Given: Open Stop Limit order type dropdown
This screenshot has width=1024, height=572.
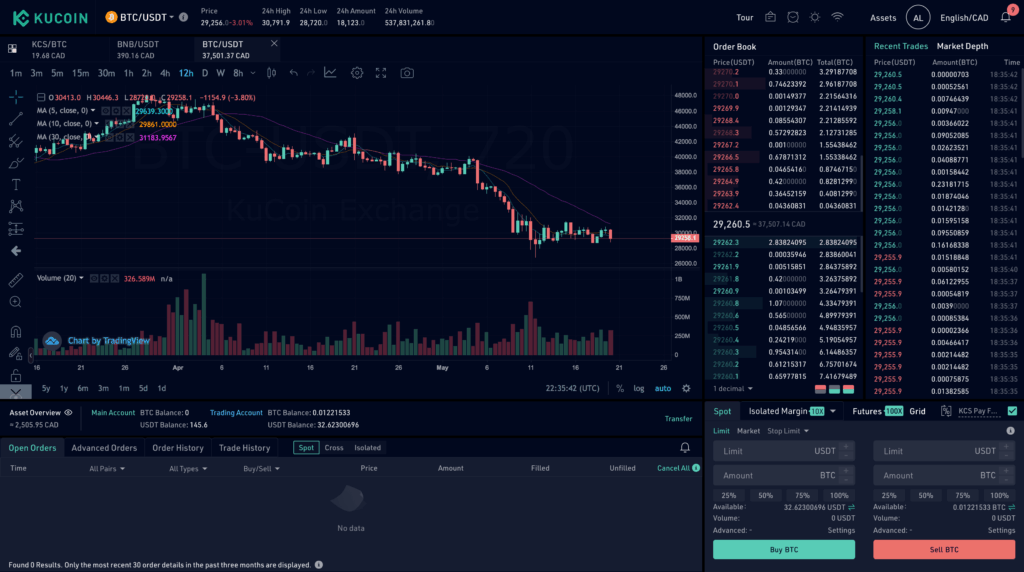Looking at the screenshot, I should (788, 431).
